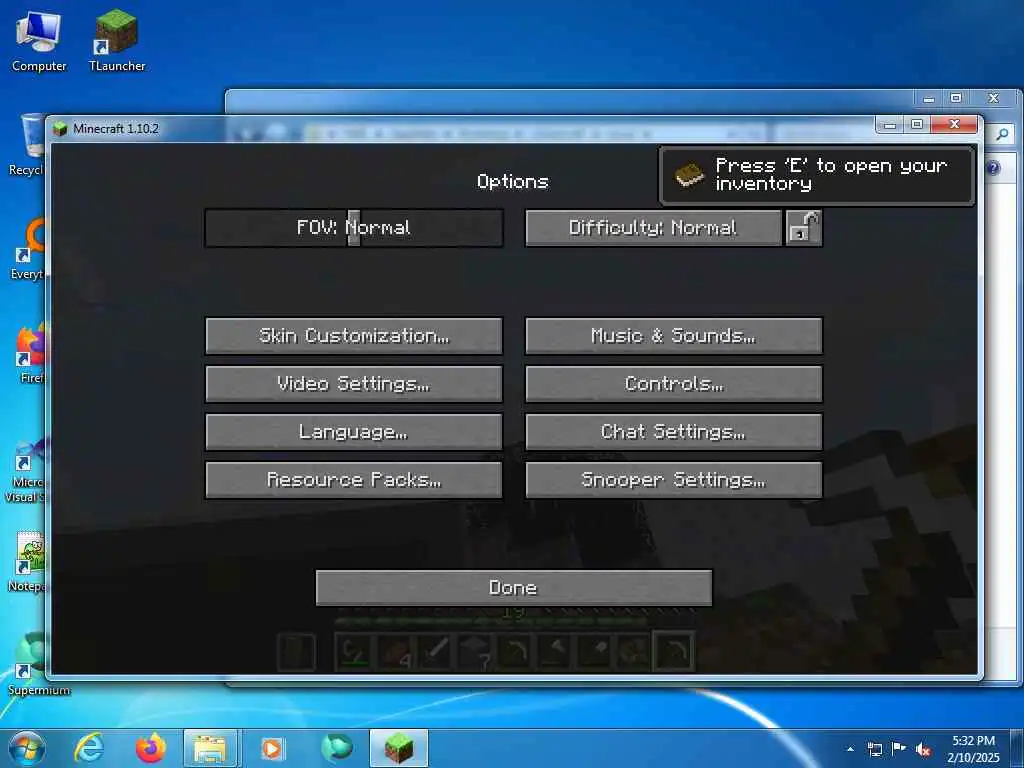Open Supermium from the taskbar
This screenshot has width=1024, height=768.
(337, 748)
